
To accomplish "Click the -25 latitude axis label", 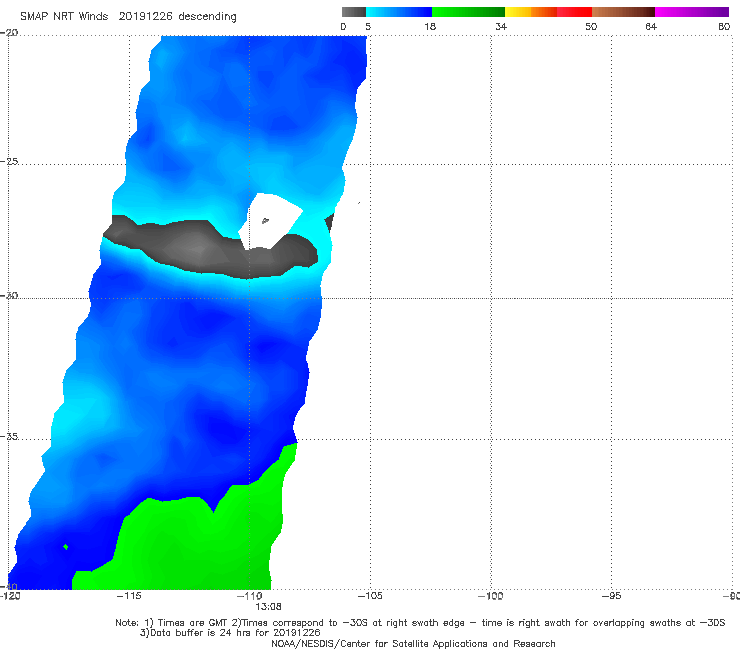I will [x=9, y=161].
